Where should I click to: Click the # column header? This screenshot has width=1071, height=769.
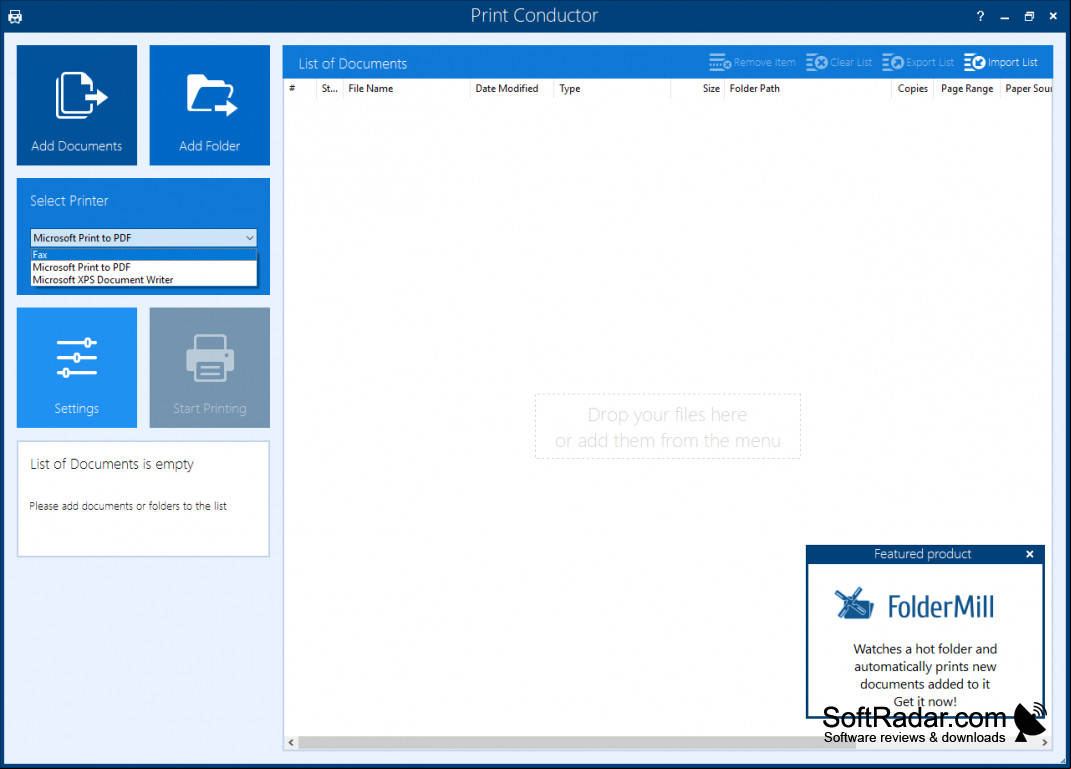click(300, 88)
